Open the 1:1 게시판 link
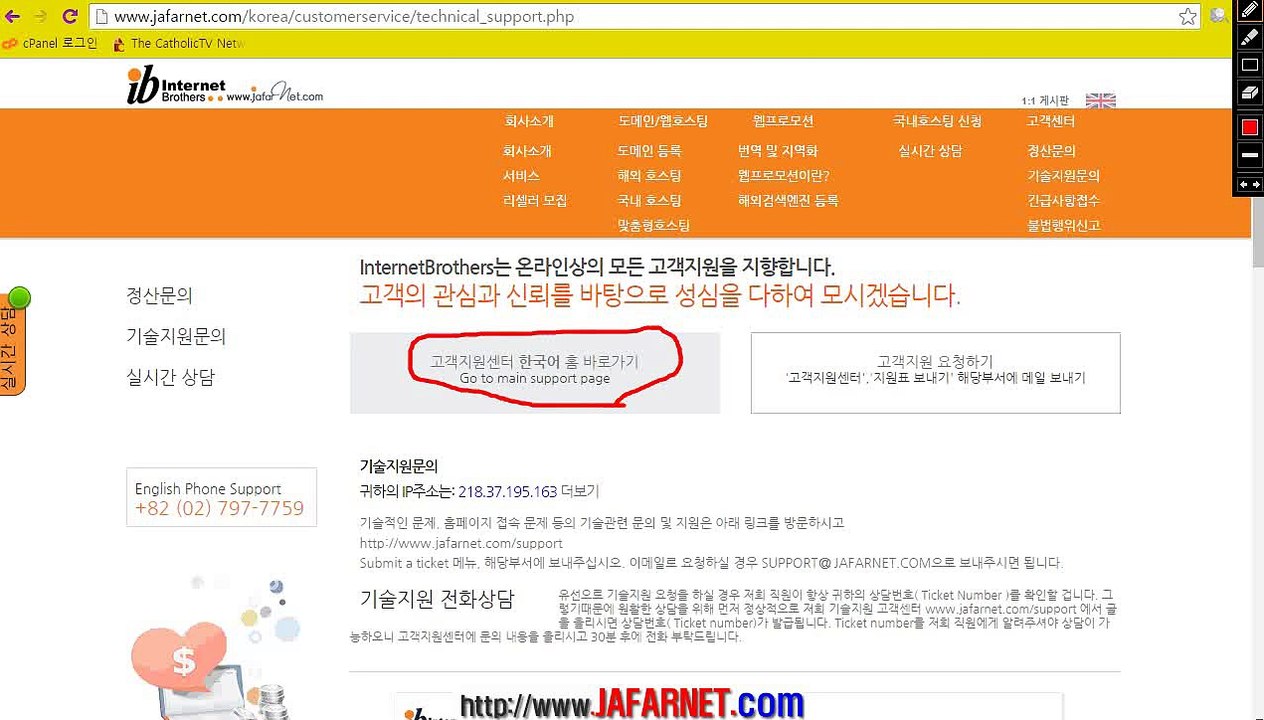Image resolution: width=1264 pixels, height=720 pixels. pos(1045,101)
